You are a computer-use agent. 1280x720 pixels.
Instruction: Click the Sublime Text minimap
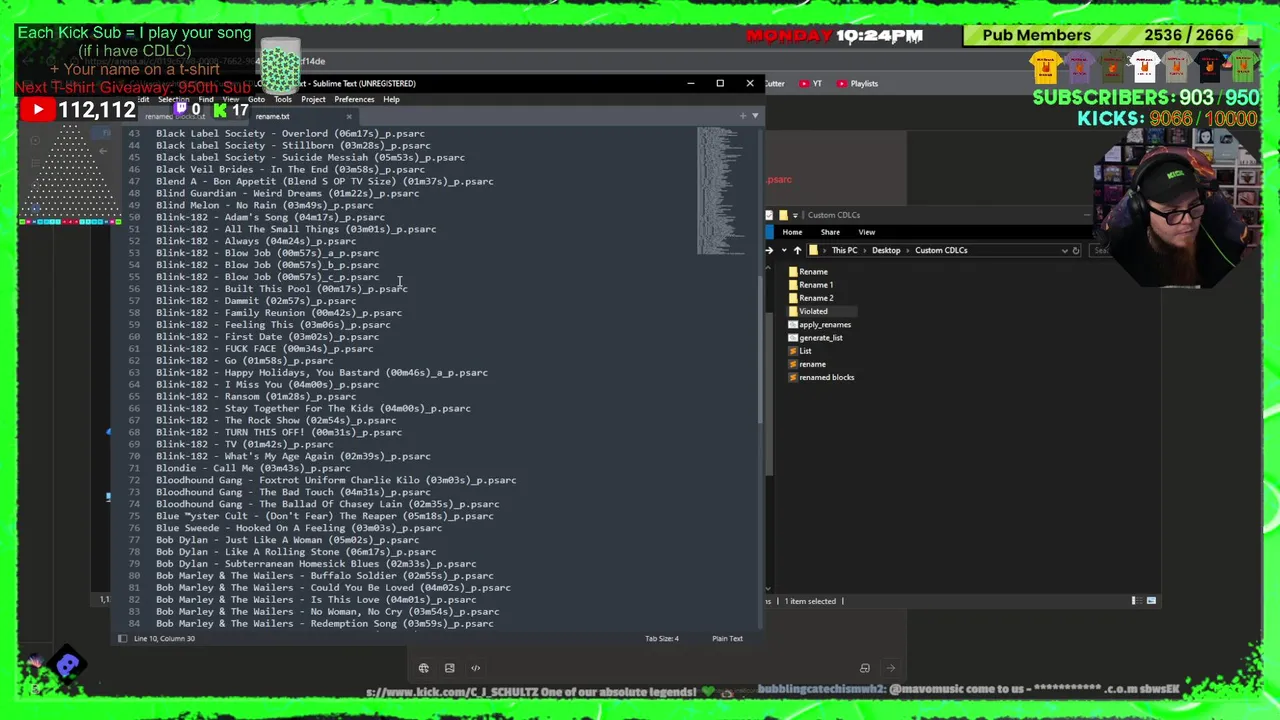pyautogui.click(x=720, y=190)
